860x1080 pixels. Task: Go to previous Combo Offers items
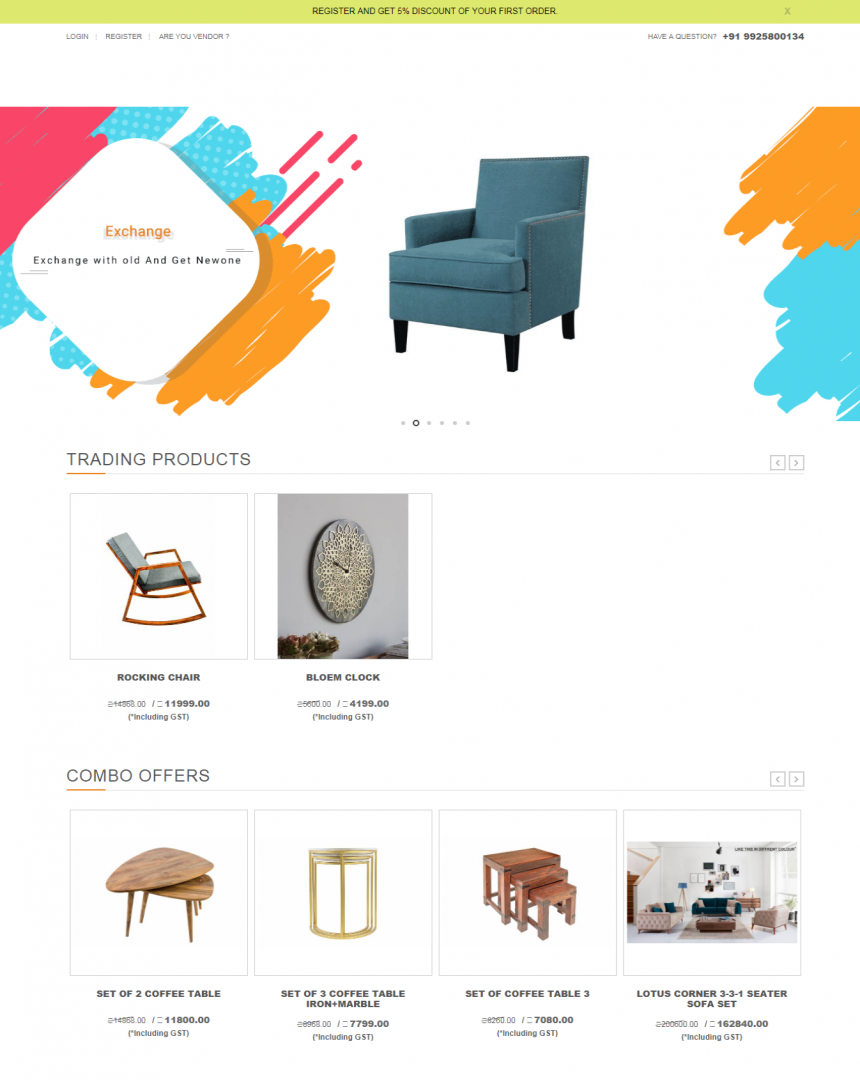click(x=777, y=779)
